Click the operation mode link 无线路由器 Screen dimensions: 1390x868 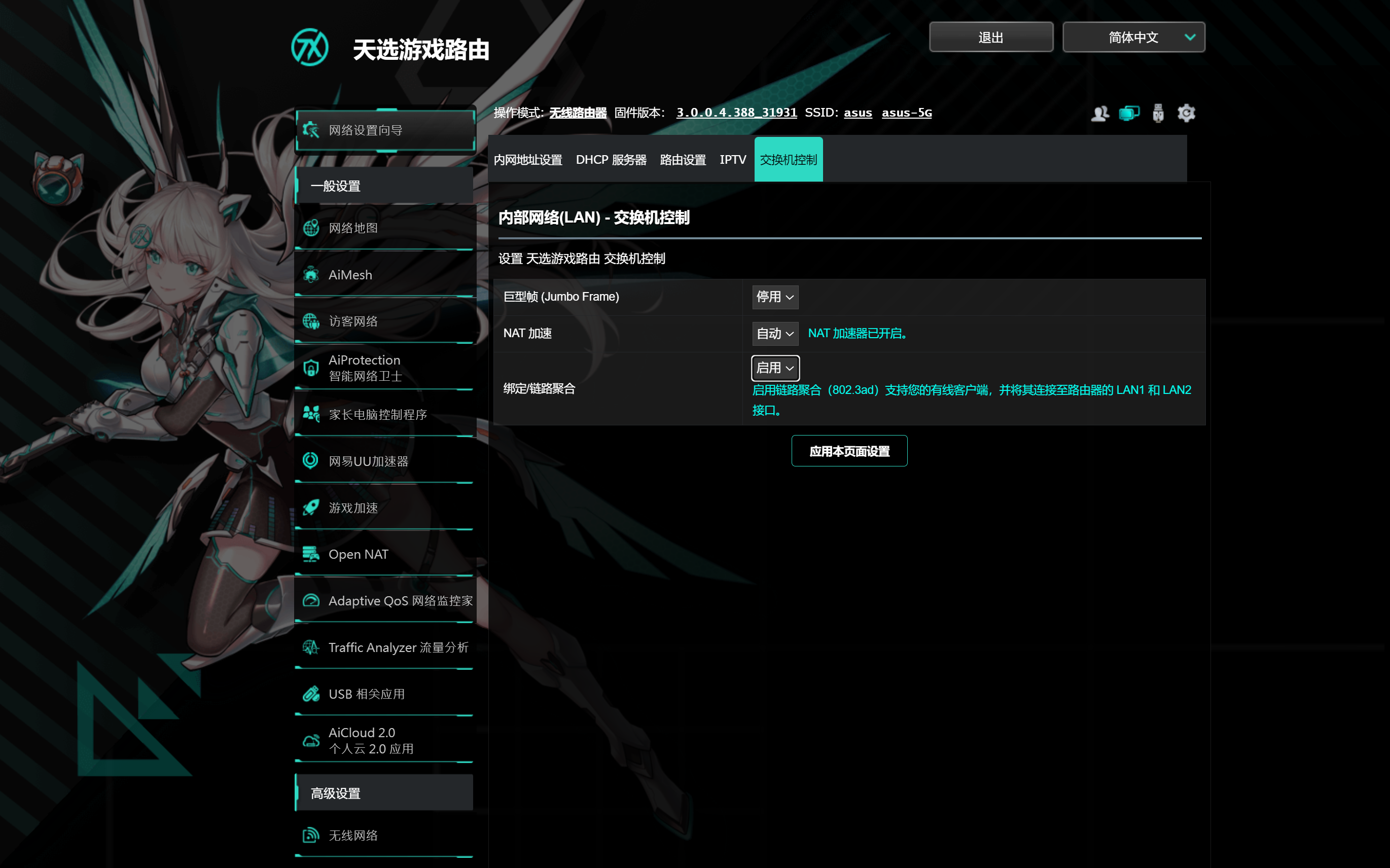coord(578,113)
